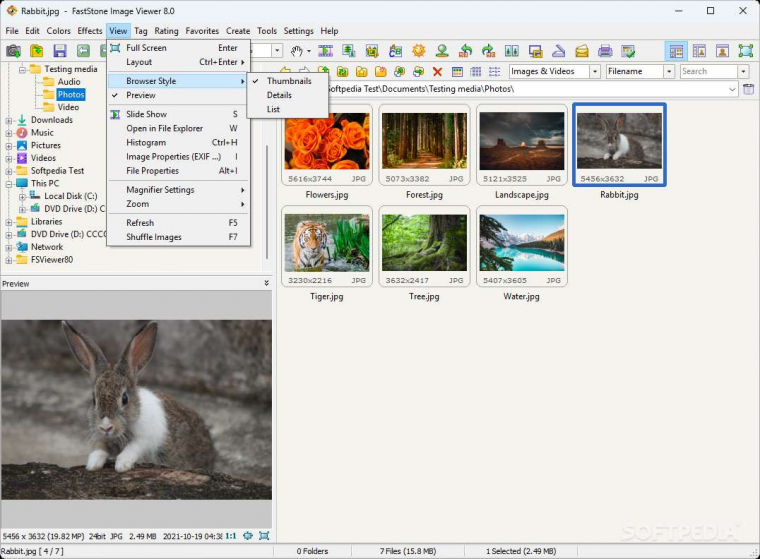Screen dimensions: 760x559
Task: Expand the Downloads folder tree node
Action: click(9, 120)
